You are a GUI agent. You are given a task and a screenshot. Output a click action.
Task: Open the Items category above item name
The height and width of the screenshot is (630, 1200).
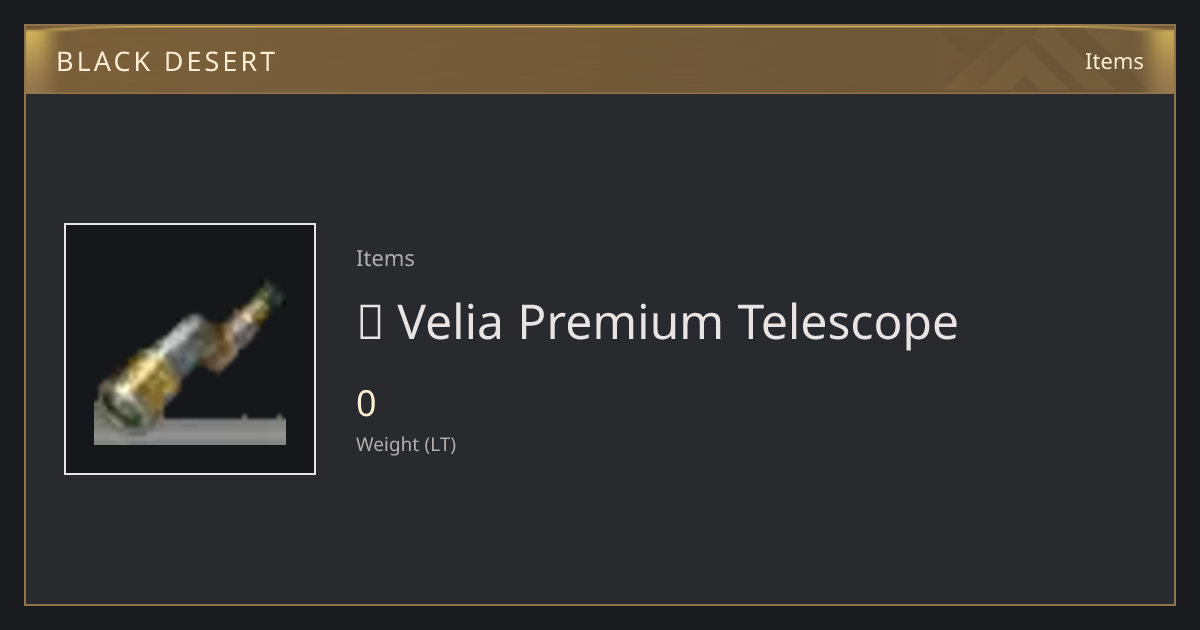(x=385, y=258)
